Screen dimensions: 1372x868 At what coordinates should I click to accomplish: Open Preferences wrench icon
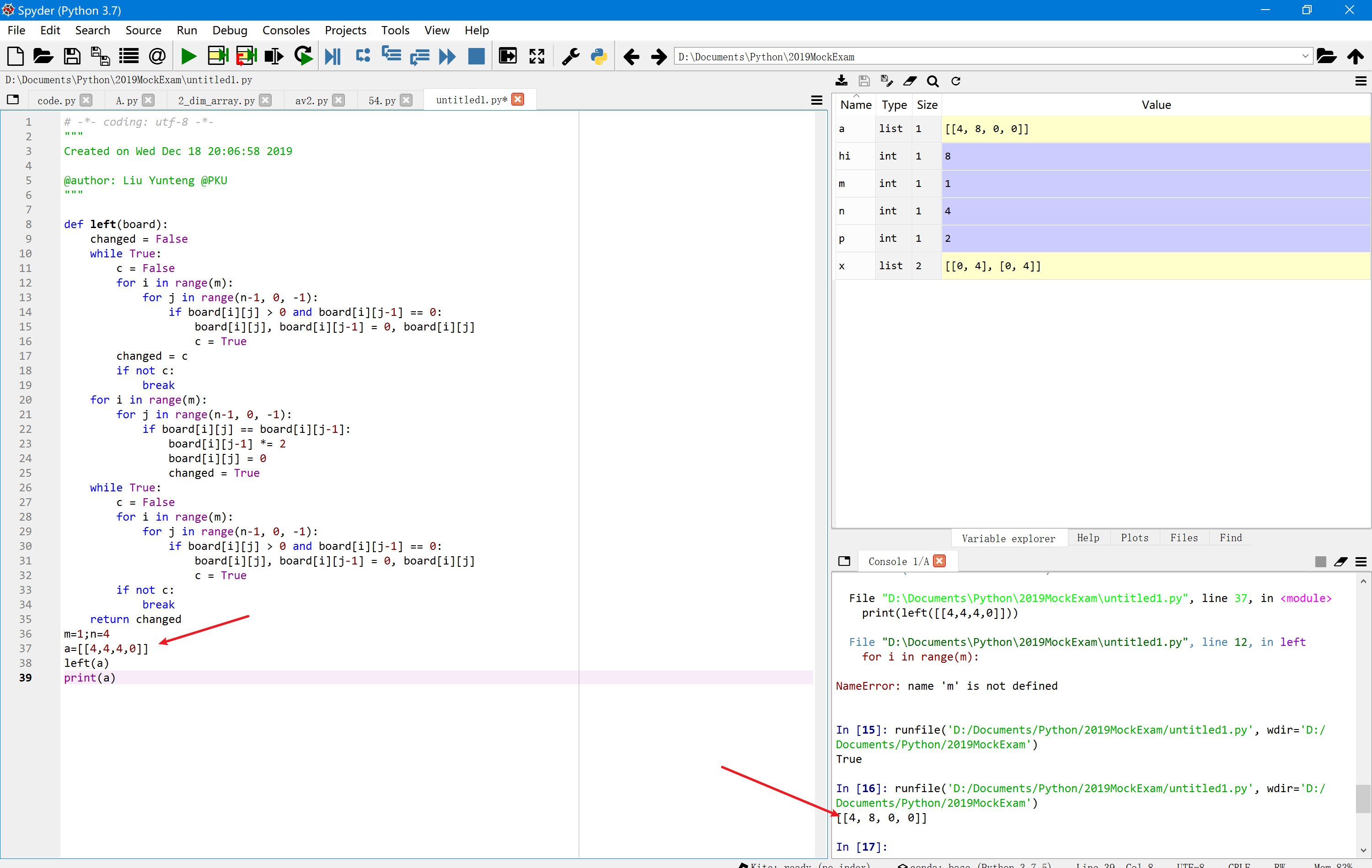pyautogui.click(x=570, y=56)
